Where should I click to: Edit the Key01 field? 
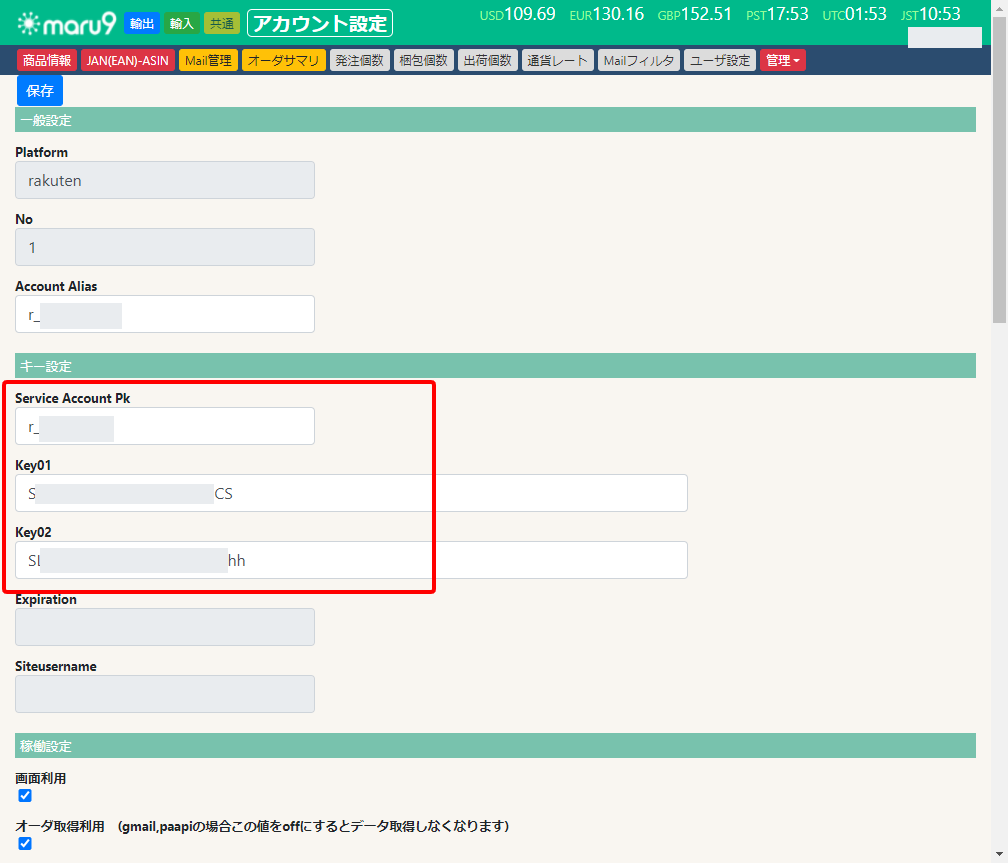pyautogui.click(x=351, y=493)
